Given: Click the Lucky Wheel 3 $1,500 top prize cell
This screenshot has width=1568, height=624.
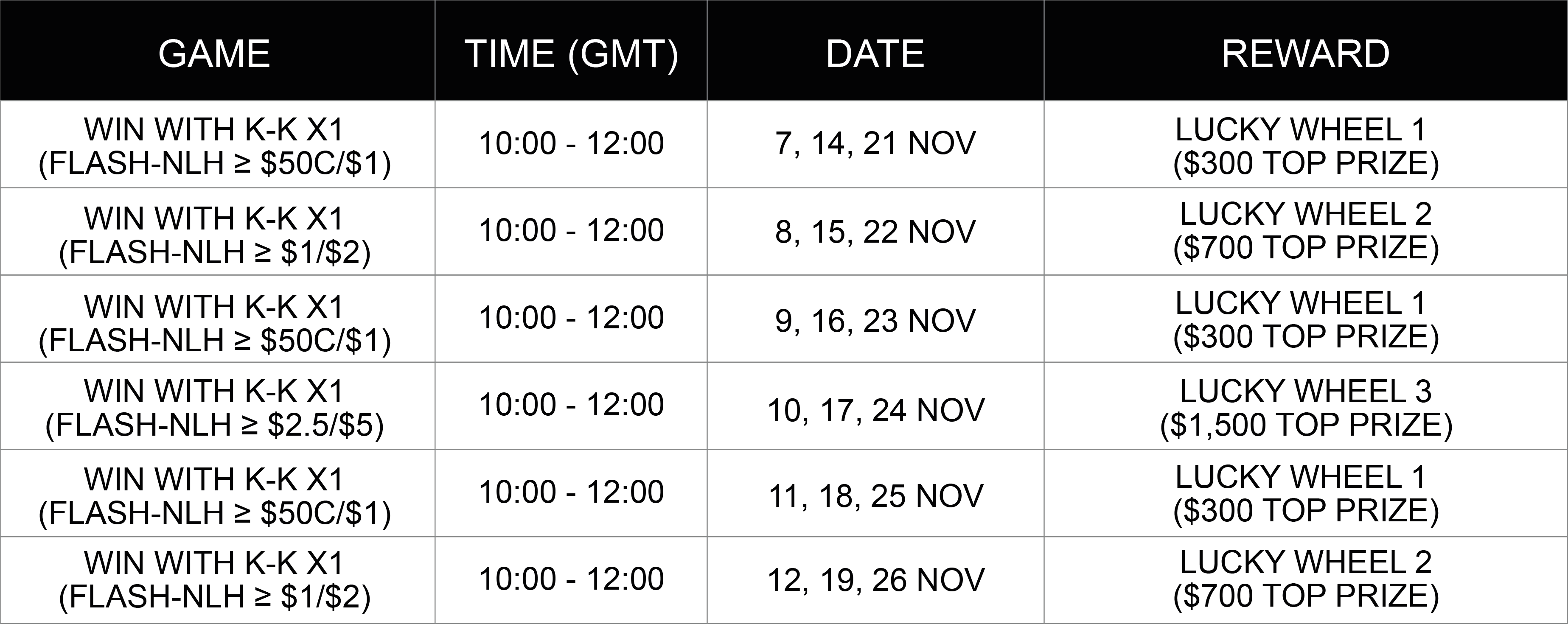Looking at the screenshot, I should pyautogui.click(x=1306, y=406).
